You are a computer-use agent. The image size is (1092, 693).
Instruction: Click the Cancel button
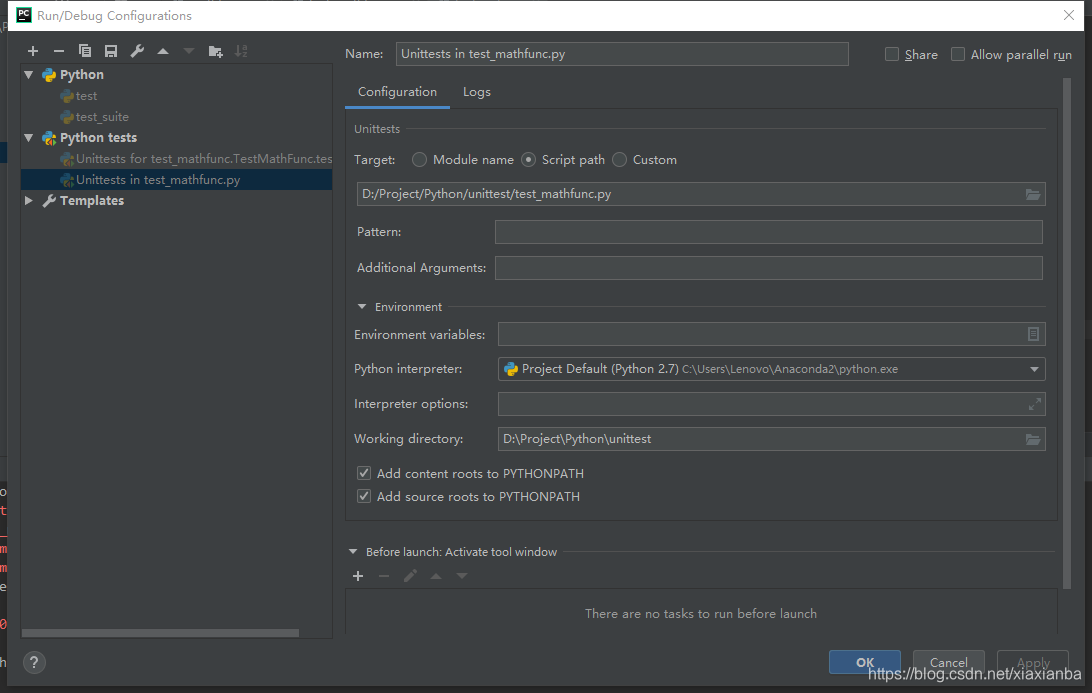coord(949,662)
